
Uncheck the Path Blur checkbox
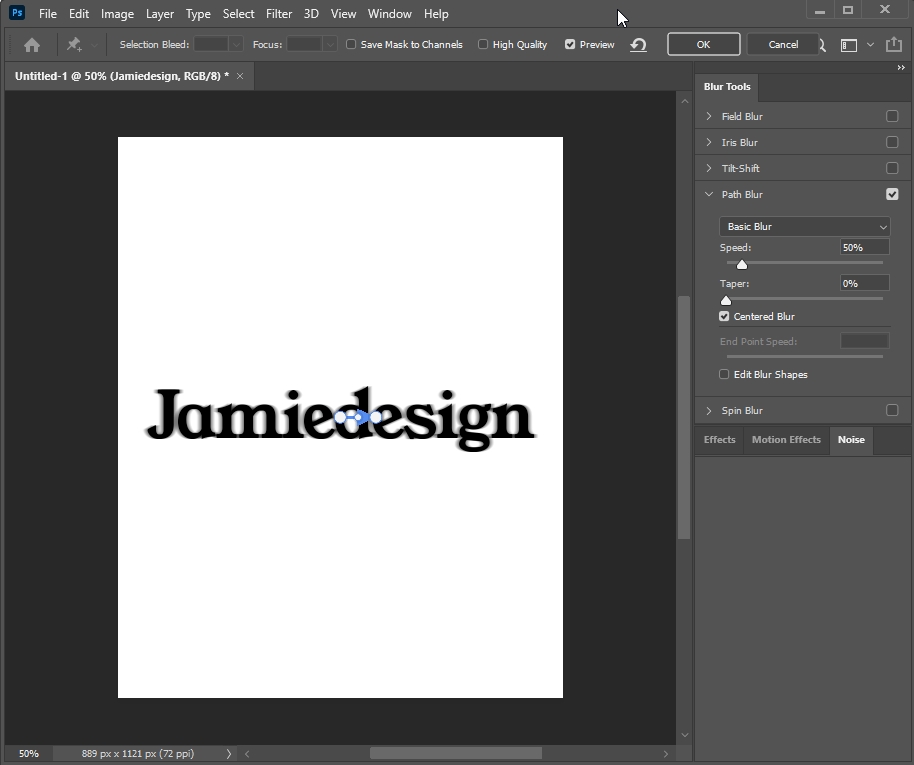pos(892,194)
